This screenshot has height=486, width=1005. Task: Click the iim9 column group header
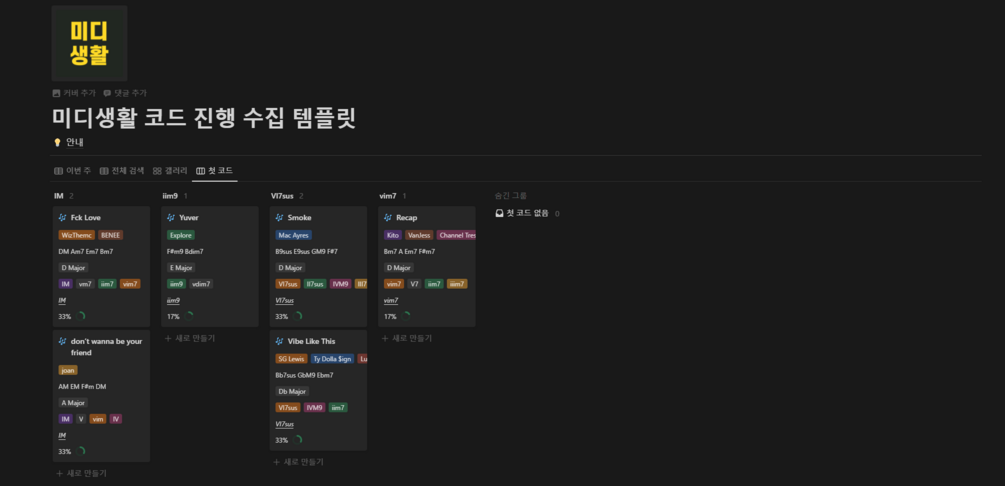pyautogui.click(x=170, y=196)
